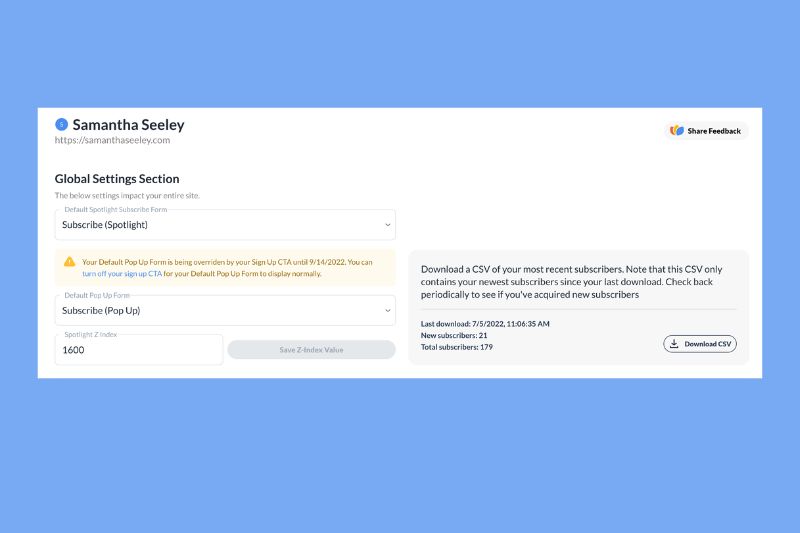Click the blue avatar icon beside Samantha Seeley
800x533 pixels.
[x=61, y=124]
